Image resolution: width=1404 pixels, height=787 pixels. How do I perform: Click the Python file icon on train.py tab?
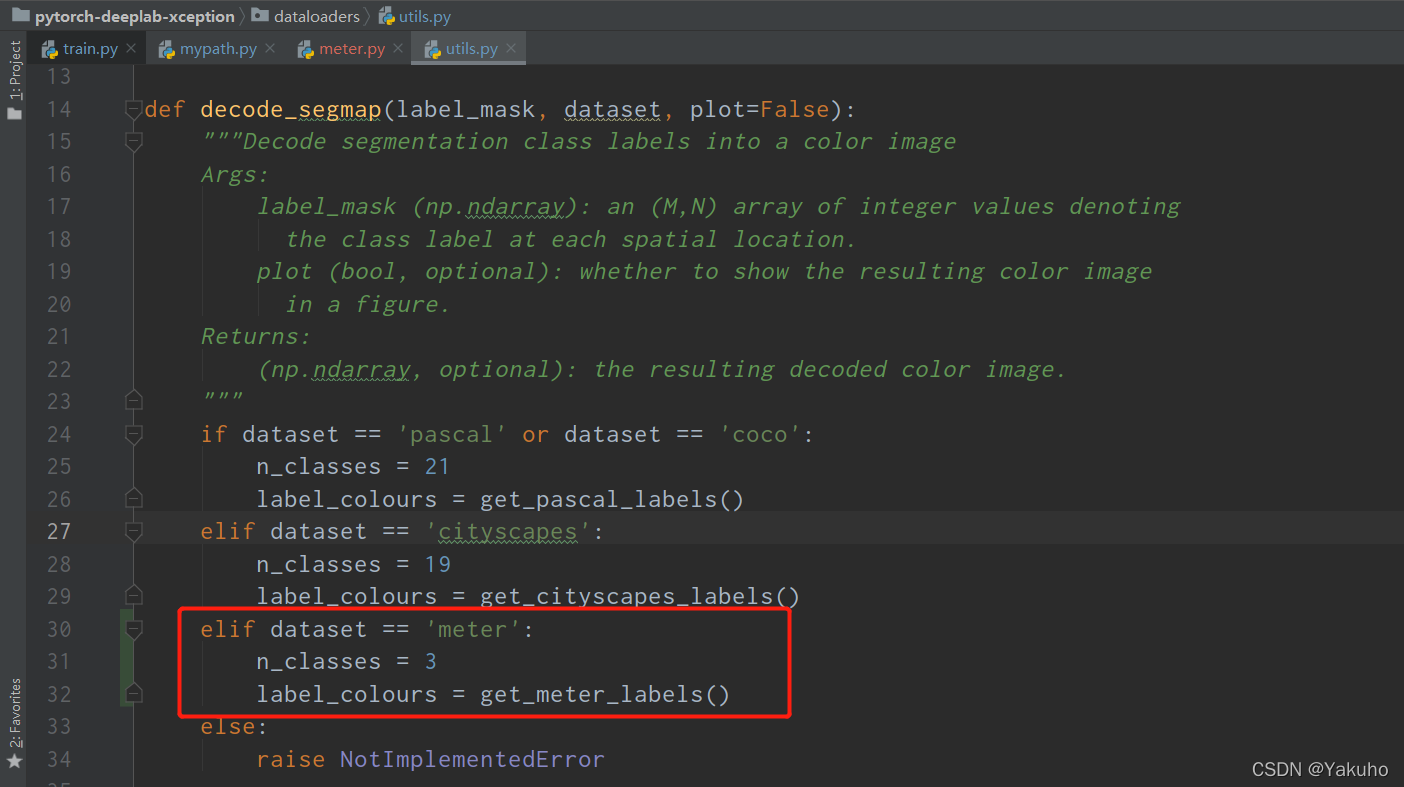[x=50, y=49]
